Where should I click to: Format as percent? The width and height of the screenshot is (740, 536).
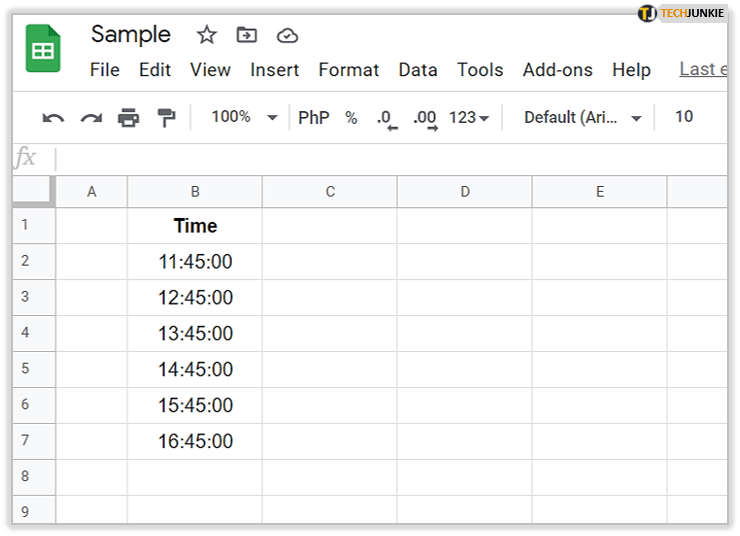point(351,118)
